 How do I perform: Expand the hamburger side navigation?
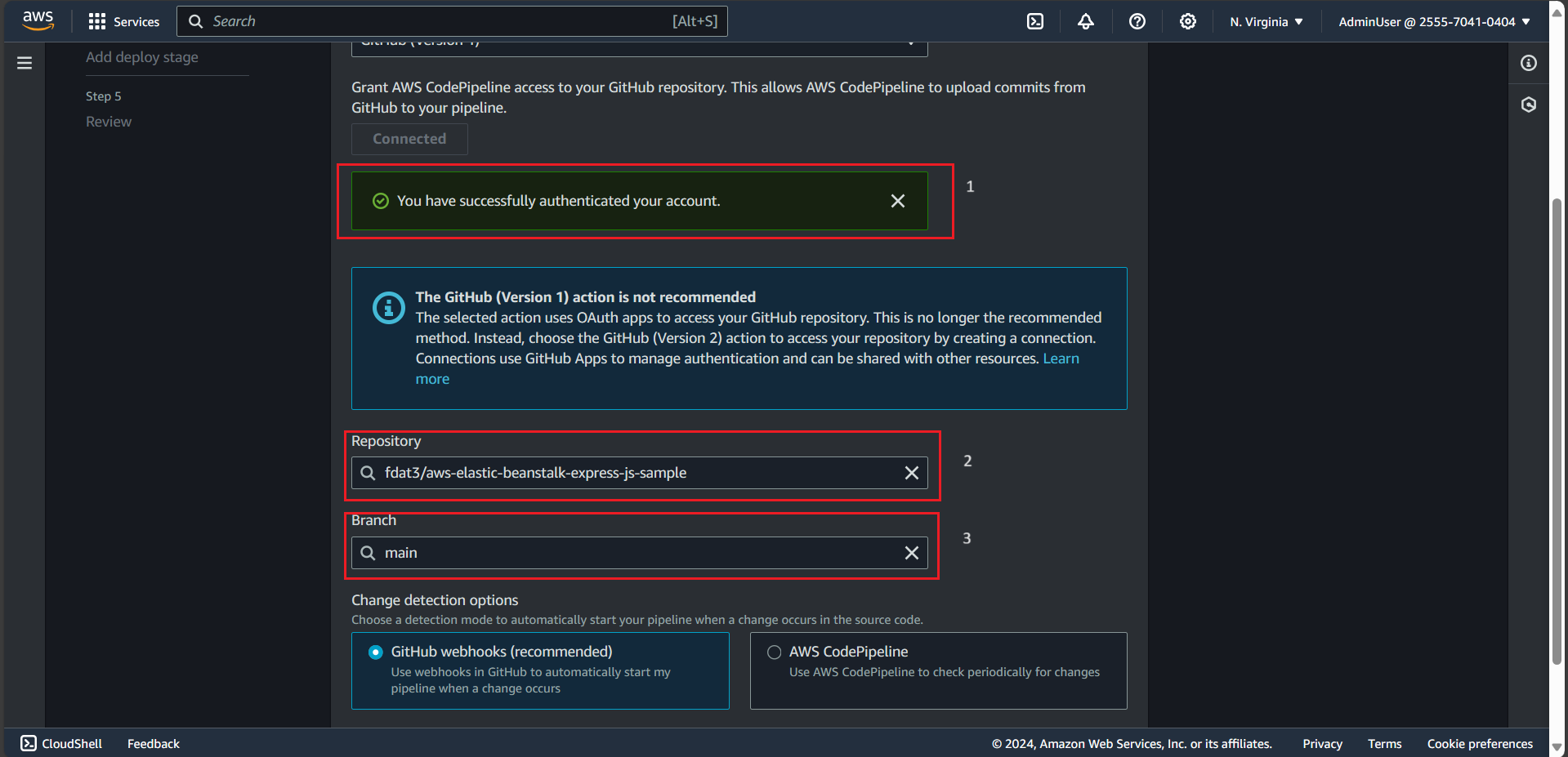25,63
